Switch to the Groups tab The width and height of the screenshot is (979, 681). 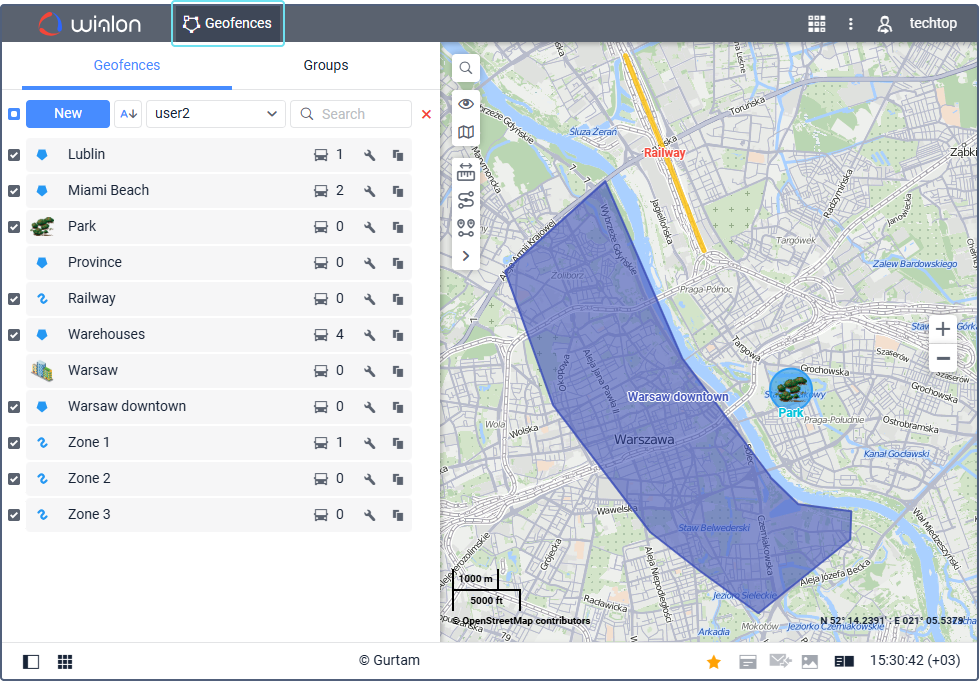(326, 65)
